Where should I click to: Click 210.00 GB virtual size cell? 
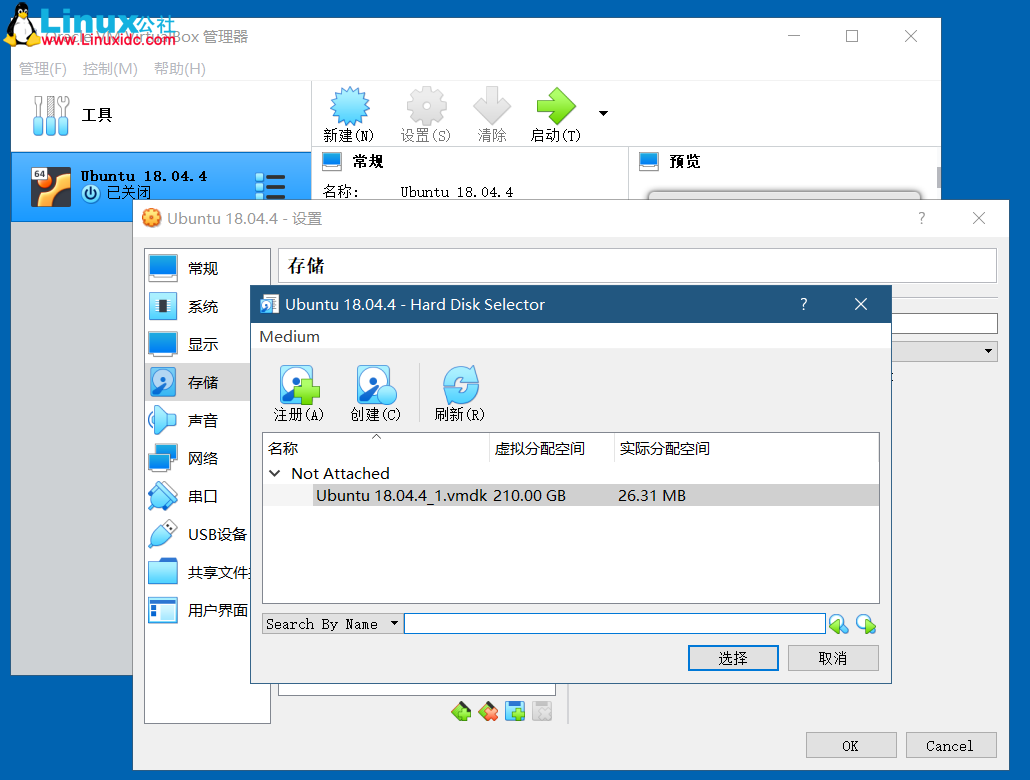pyautogui.click(x=529, y=495)
